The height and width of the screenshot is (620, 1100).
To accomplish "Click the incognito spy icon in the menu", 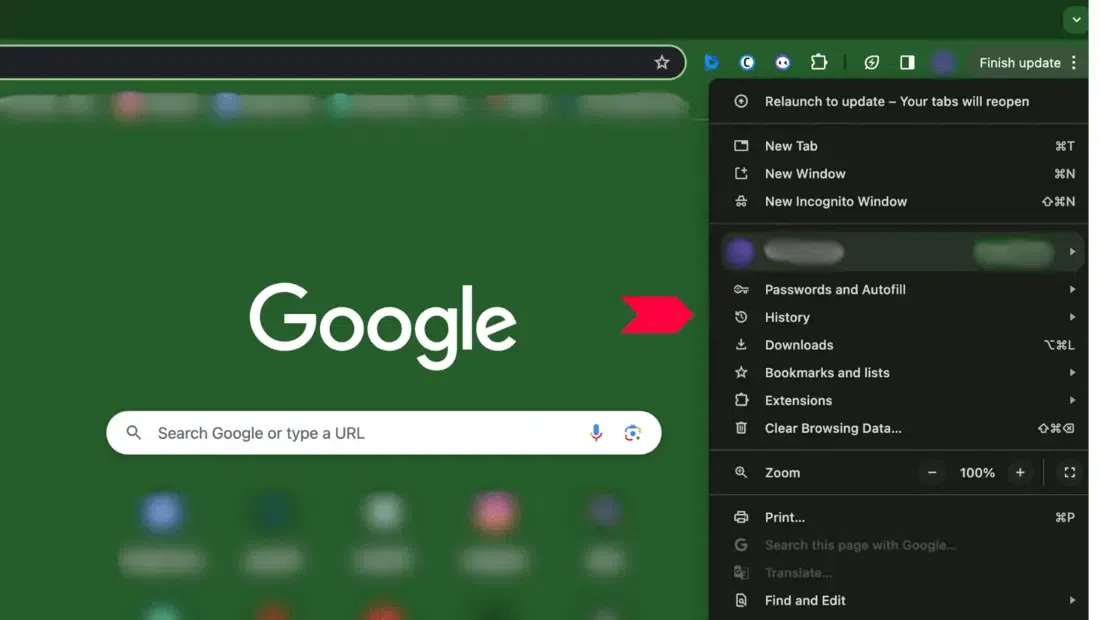I will tap(741, 201).
